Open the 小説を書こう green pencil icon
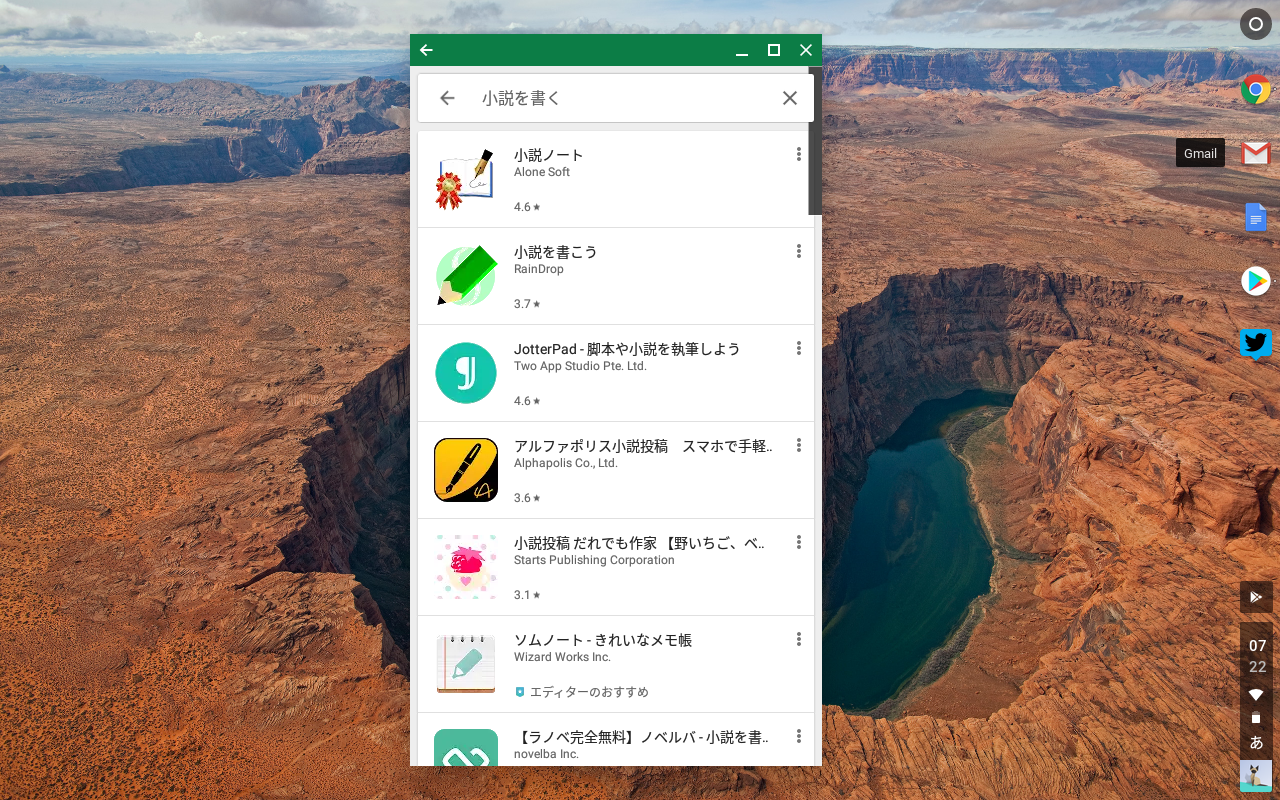 coord(466,276)
